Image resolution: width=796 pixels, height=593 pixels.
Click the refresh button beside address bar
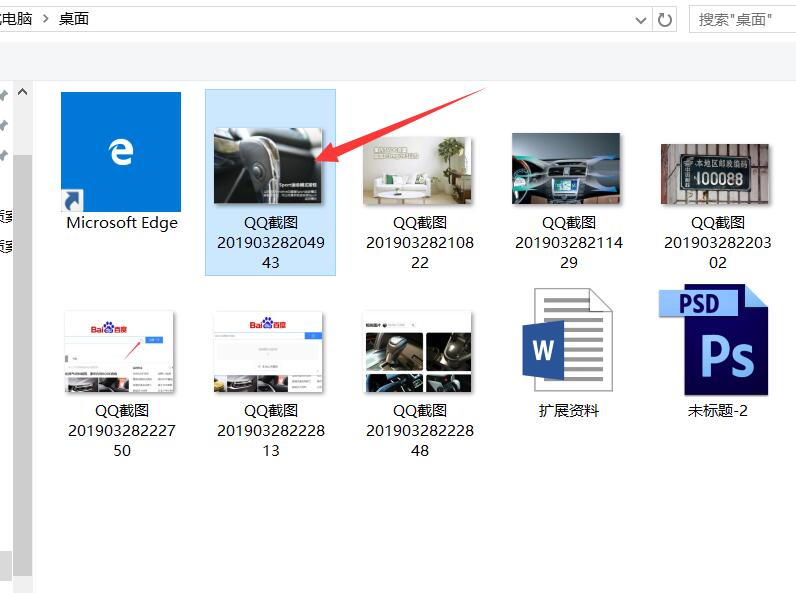(665, 19)
